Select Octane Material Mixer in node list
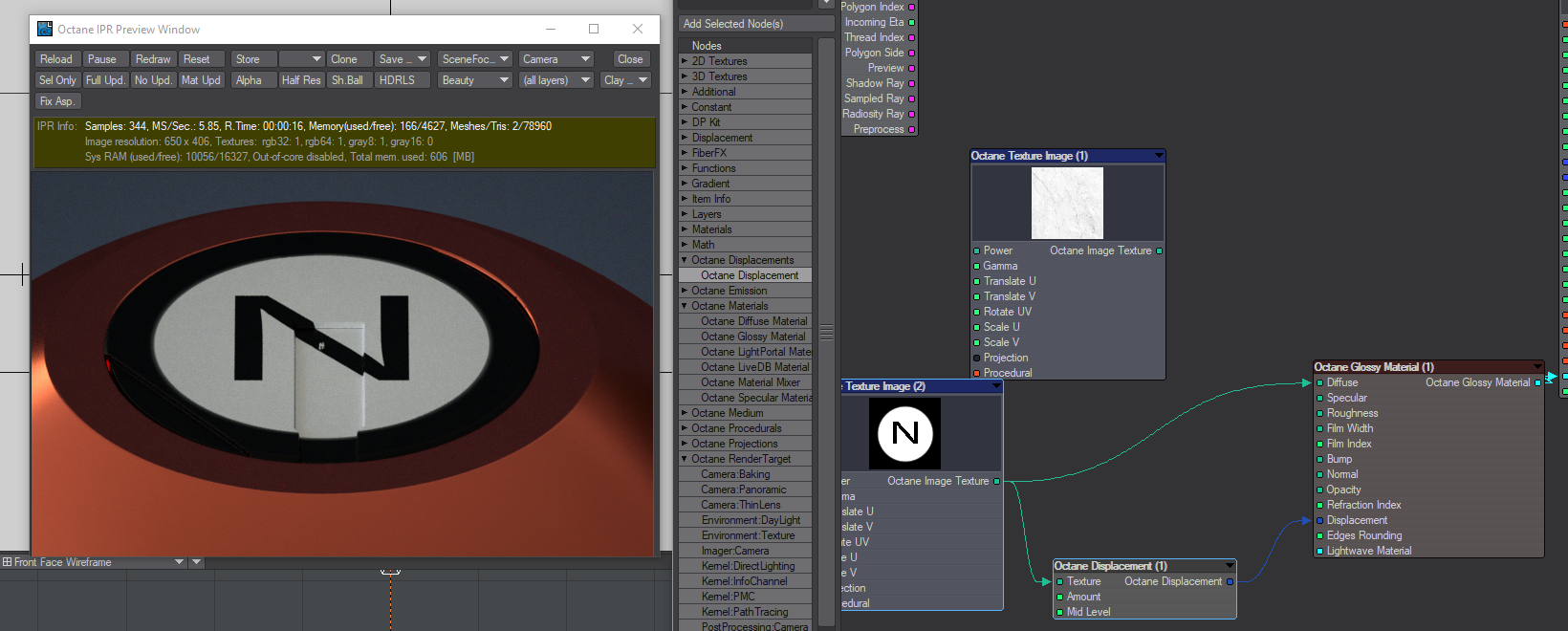 coord(745,382)
